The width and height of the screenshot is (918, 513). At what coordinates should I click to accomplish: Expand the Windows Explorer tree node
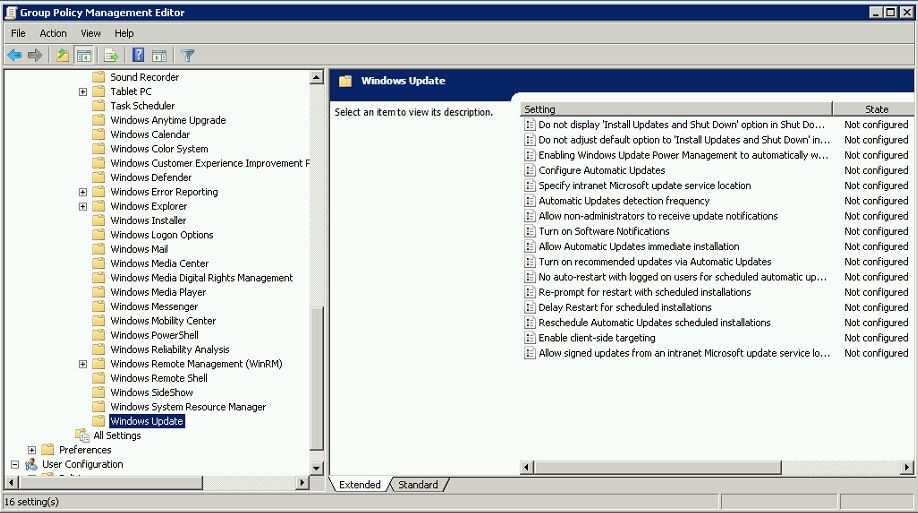coord(83,207)
